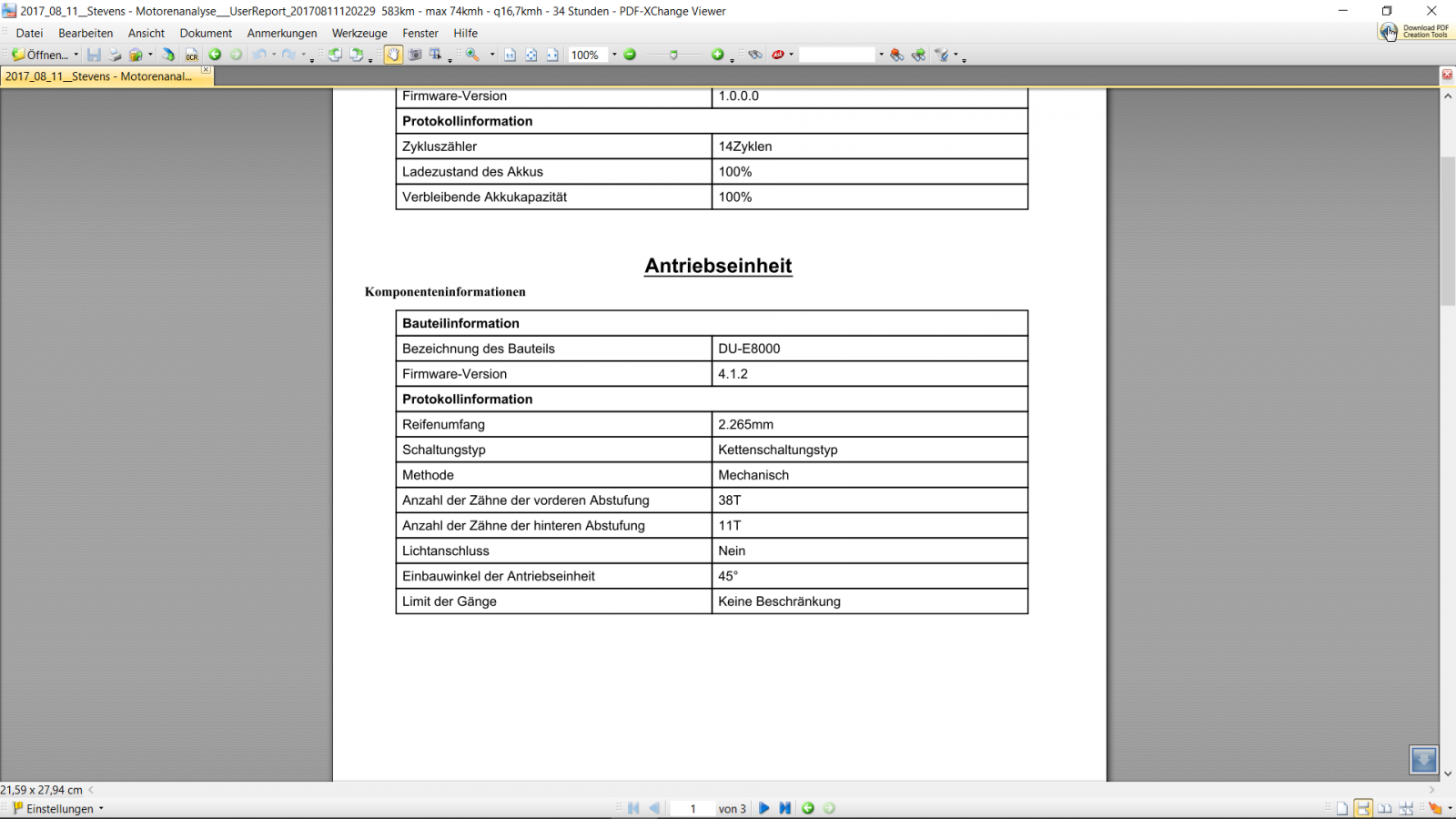Open the Werkzeuge menu

coord(359,33)
